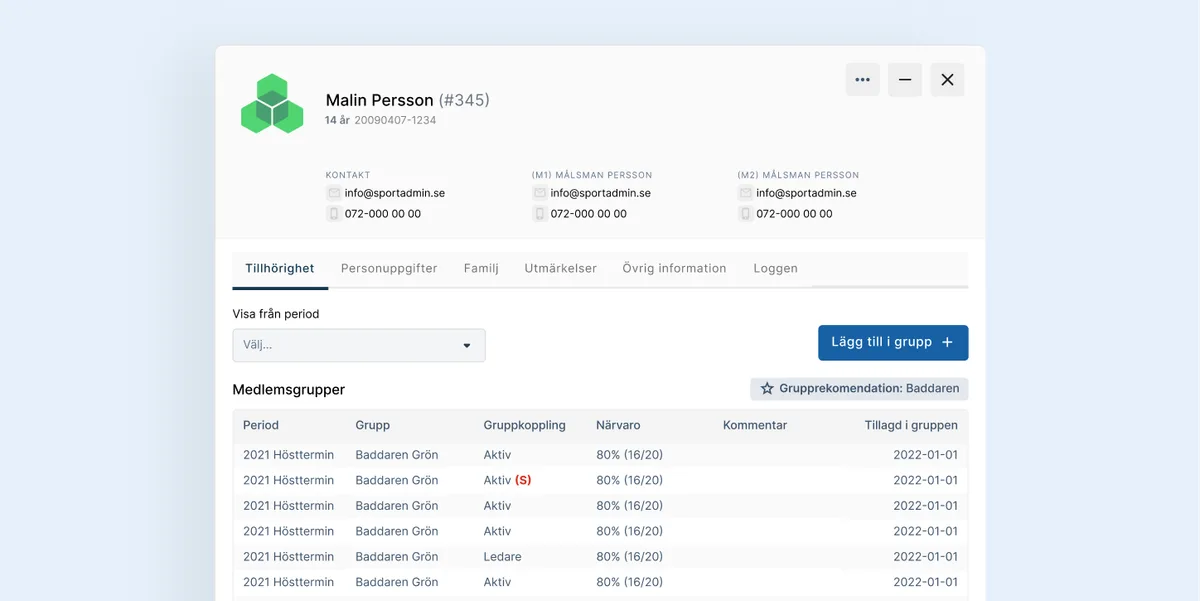Viewport: 1200px width, 601px height.
Task: Click the green hexagon club logo
Action: 272,104
